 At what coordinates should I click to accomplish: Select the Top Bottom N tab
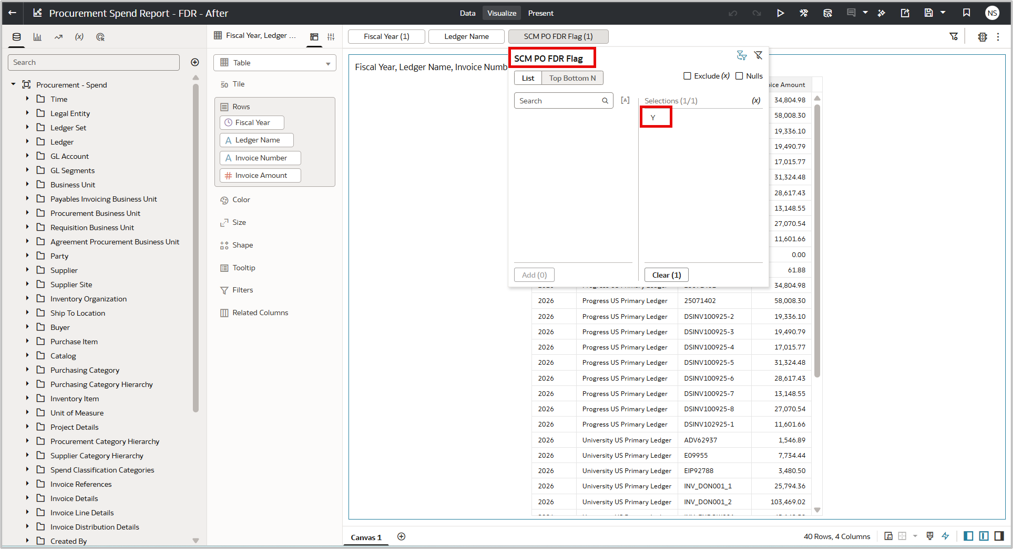[x=572, y=78]
